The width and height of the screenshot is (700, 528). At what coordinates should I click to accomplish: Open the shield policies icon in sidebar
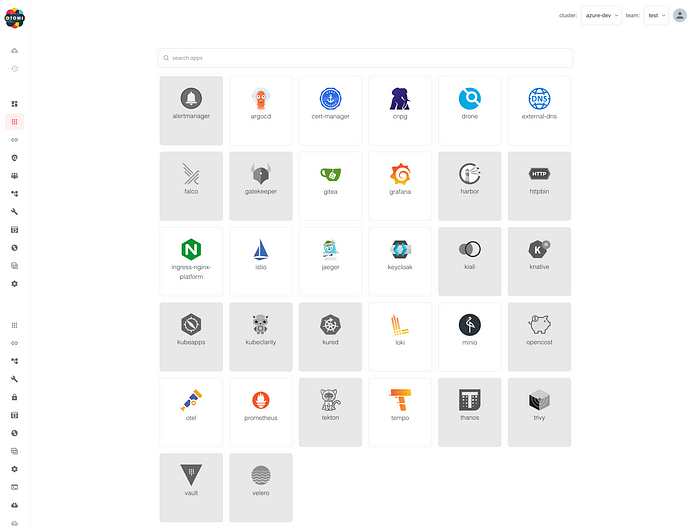14,158
